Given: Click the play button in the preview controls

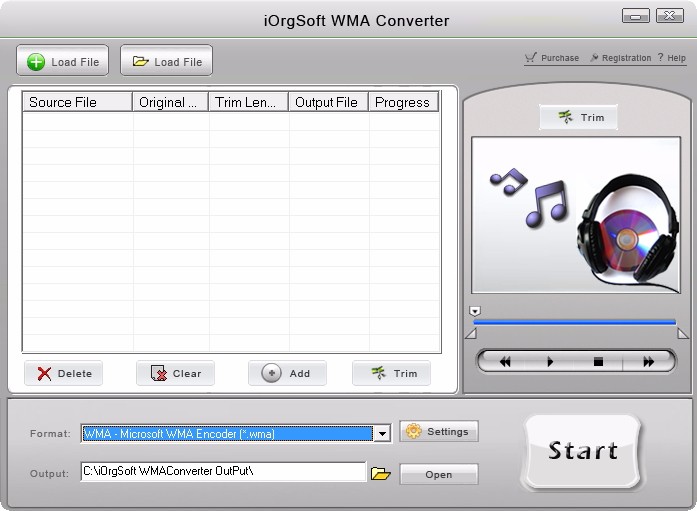Looking at the screenshot, I should tap(550, 362).
